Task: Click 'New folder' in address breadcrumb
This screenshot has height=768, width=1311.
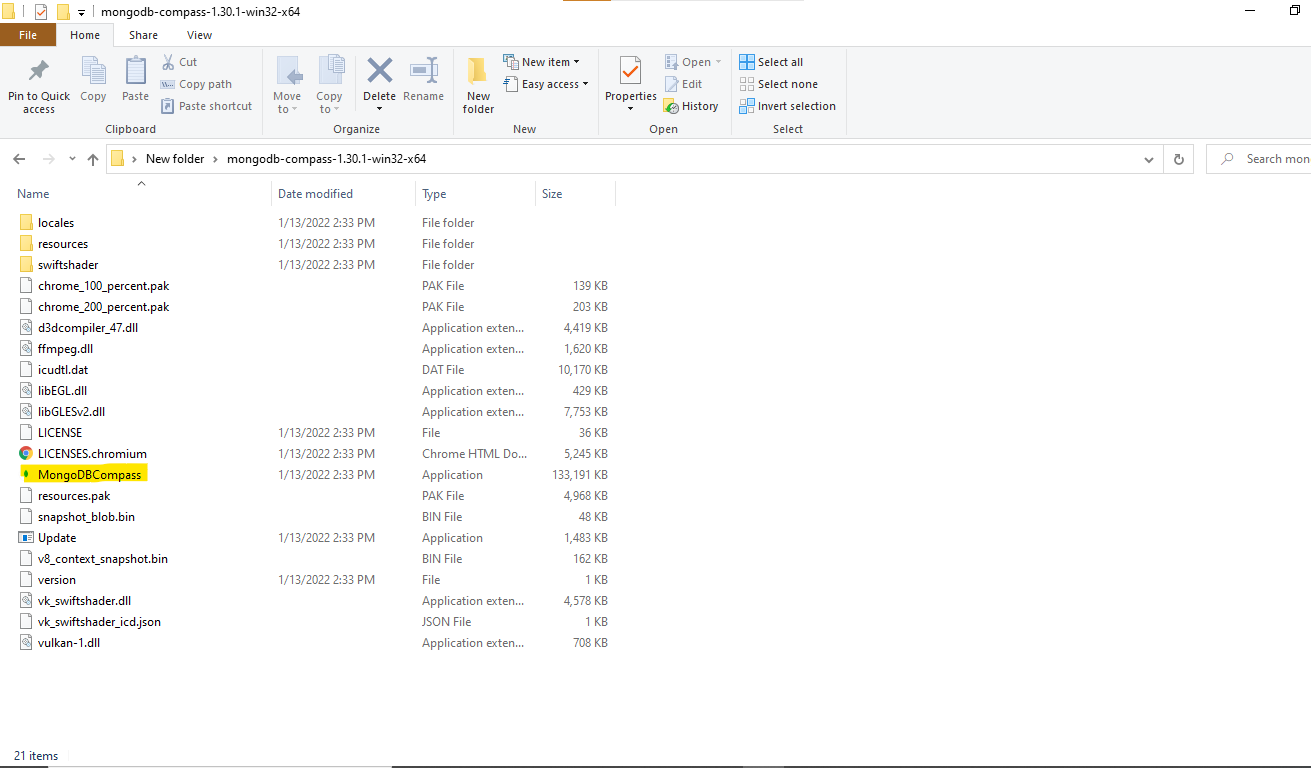Action: tap(175, 159)
